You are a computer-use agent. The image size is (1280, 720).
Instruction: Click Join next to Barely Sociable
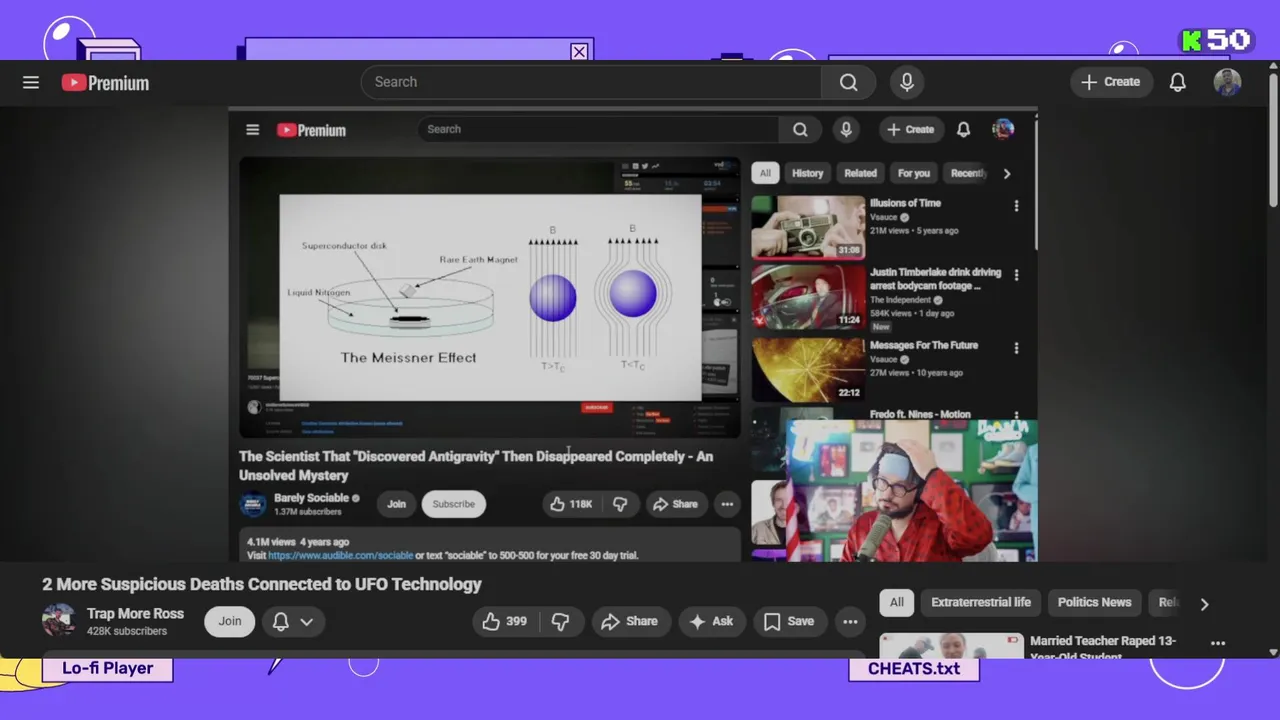coord(396,504)
